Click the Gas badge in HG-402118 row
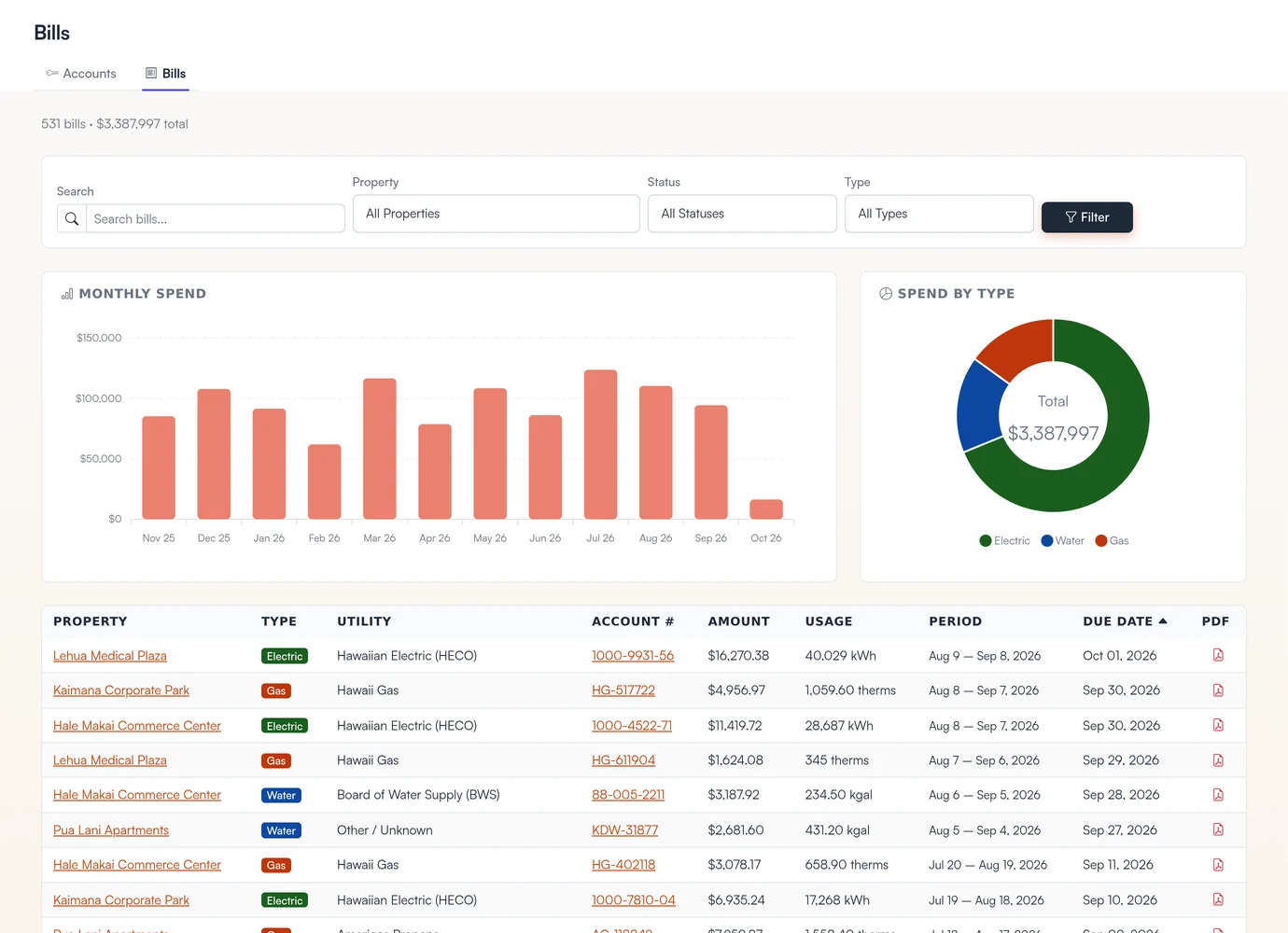This screenshot has height=933, width=1288. [276, 865]
